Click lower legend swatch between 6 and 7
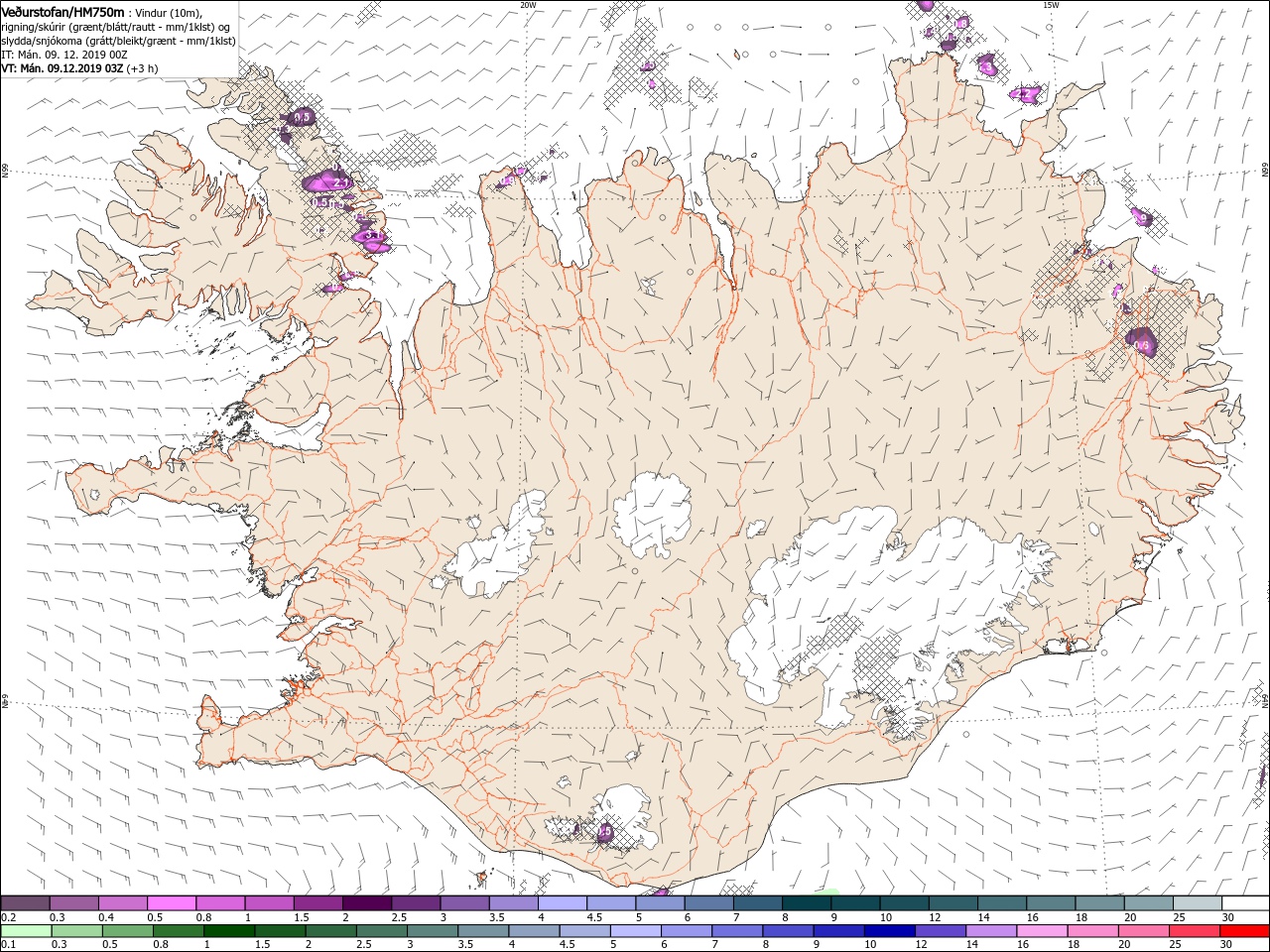The height and width of the screenshot is (952, 1270). [x=686, y=932]
